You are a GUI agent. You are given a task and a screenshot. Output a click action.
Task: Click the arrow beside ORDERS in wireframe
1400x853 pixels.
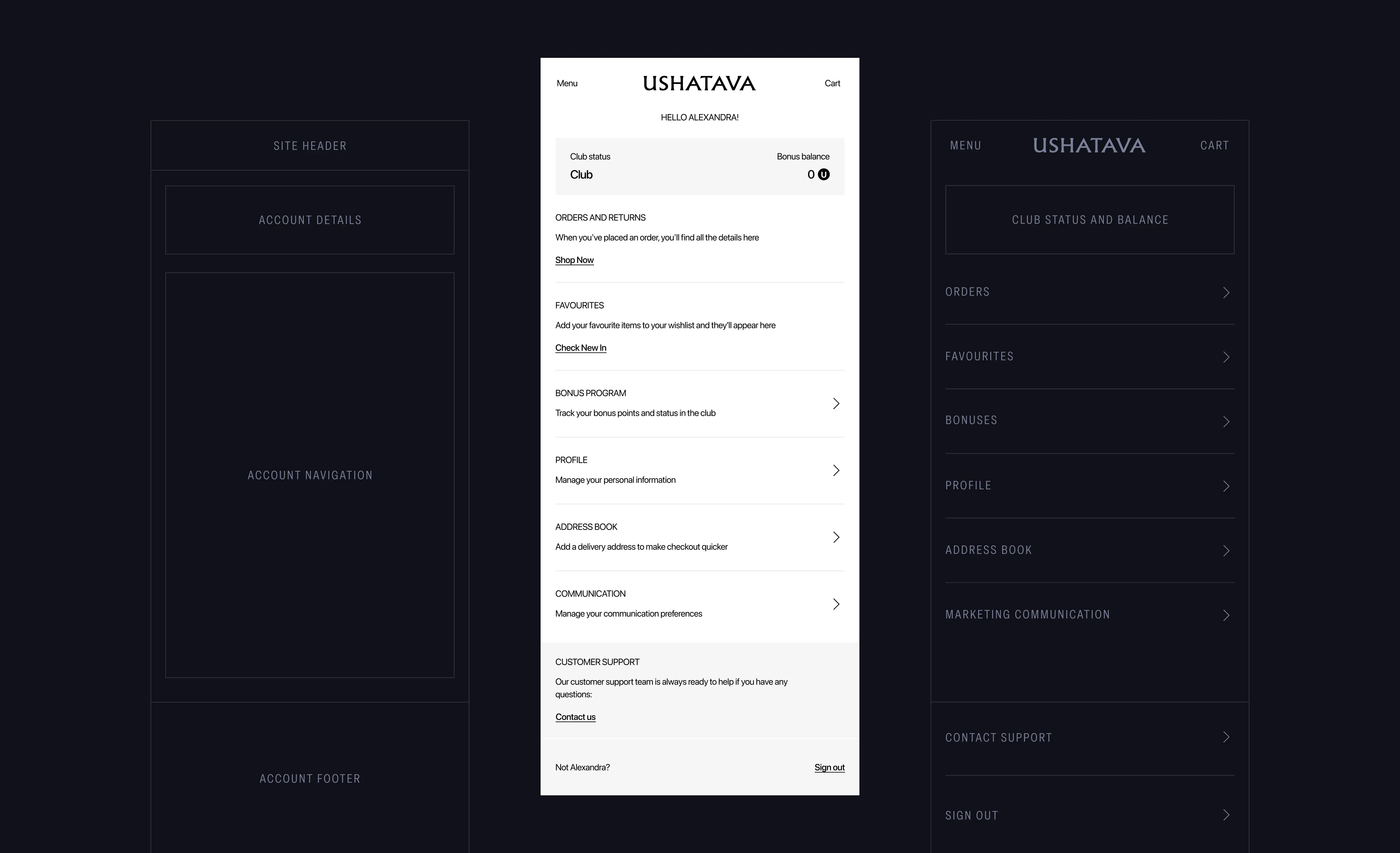[x=1226, y=293]
